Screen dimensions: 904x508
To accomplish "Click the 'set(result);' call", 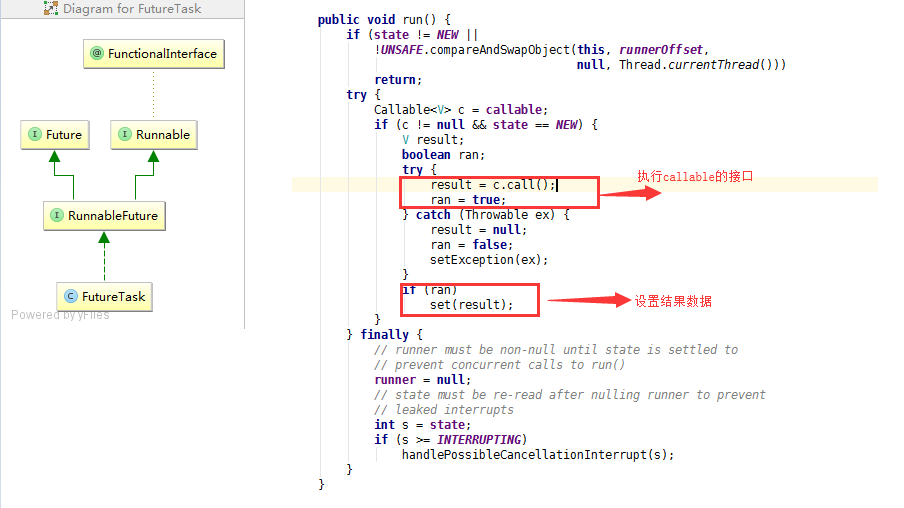I will tap(472, 304).
